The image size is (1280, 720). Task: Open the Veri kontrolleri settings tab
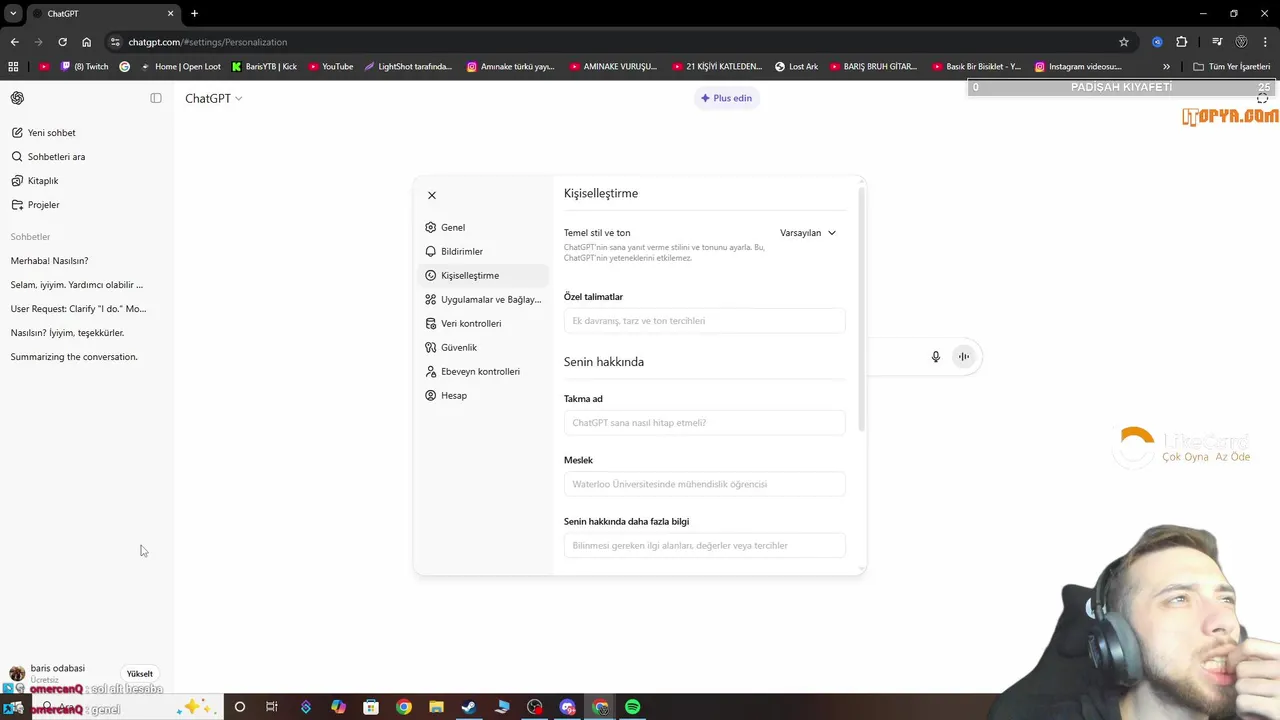click(x=484, y=323)
